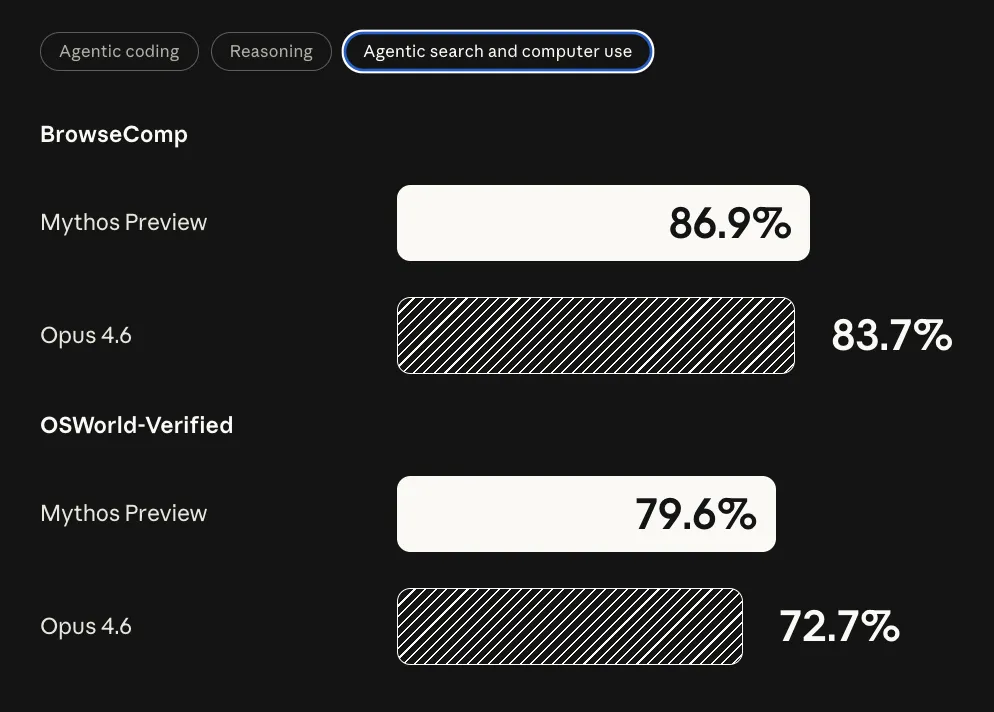Click the 72.7% score value
This screenshot has width=994, height=712.
click(x=839, y=626)
